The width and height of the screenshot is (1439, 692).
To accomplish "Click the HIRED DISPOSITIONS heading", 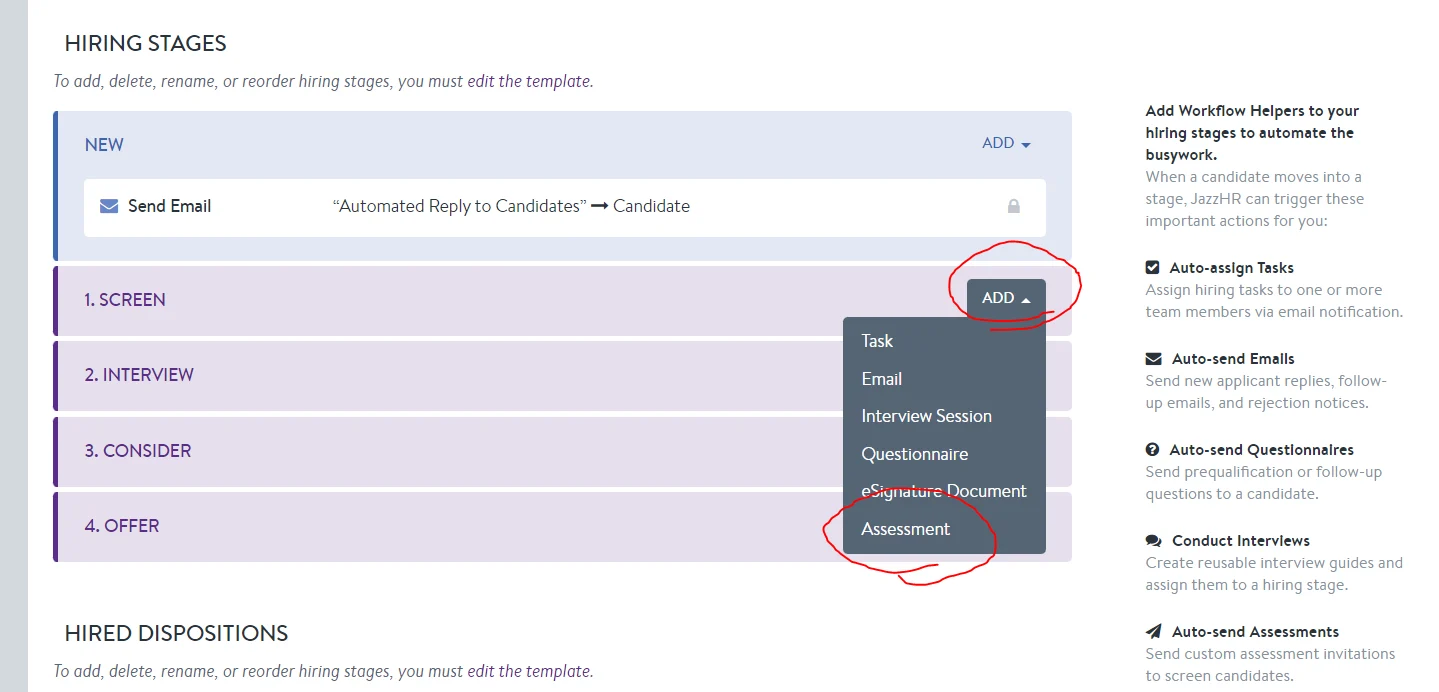I will tap(177, 634).
